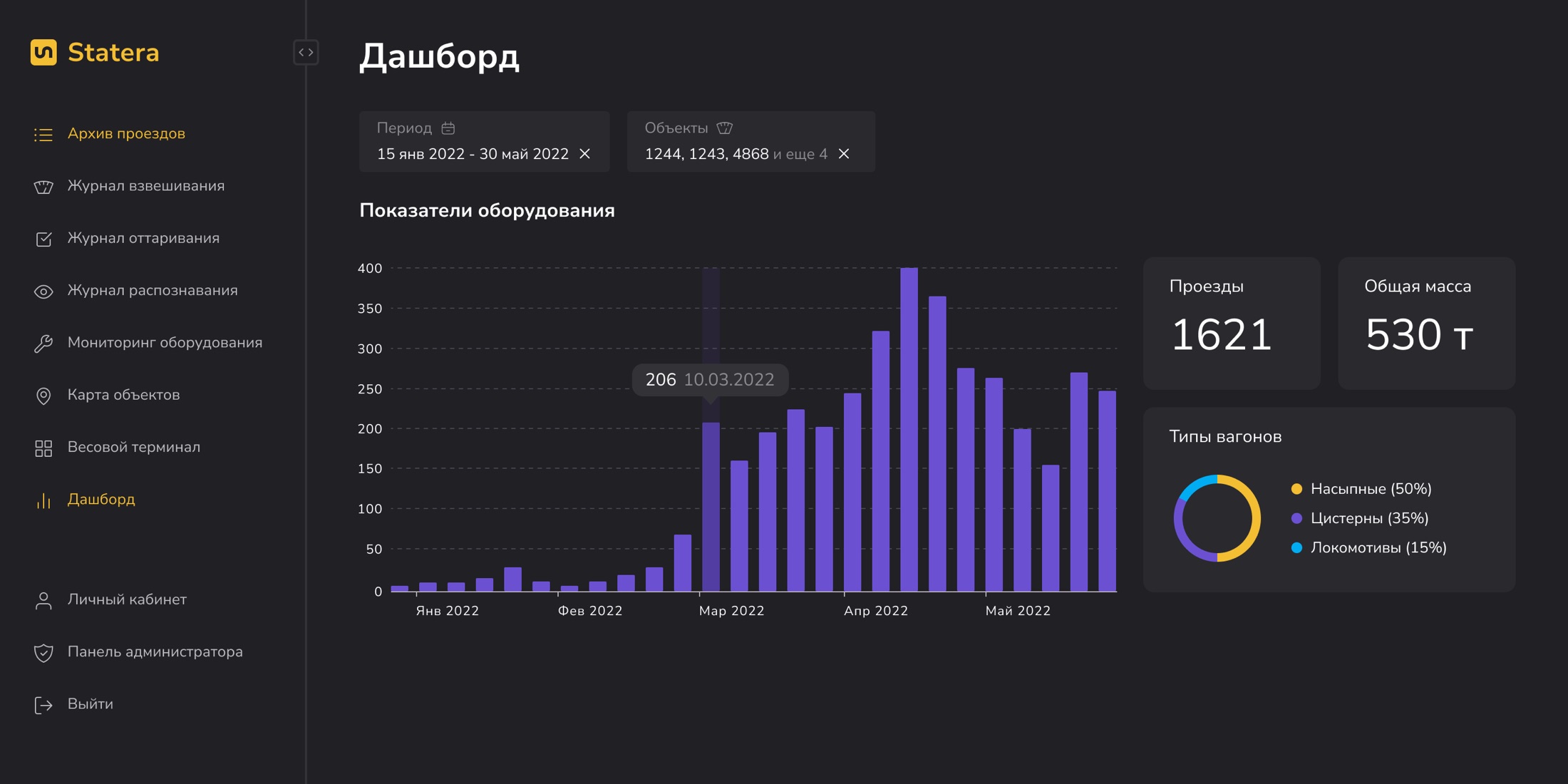The width and height of the screenshot is (1568, 784).
Task: Open Личный кабинет
Action: (x=127, y=599)
